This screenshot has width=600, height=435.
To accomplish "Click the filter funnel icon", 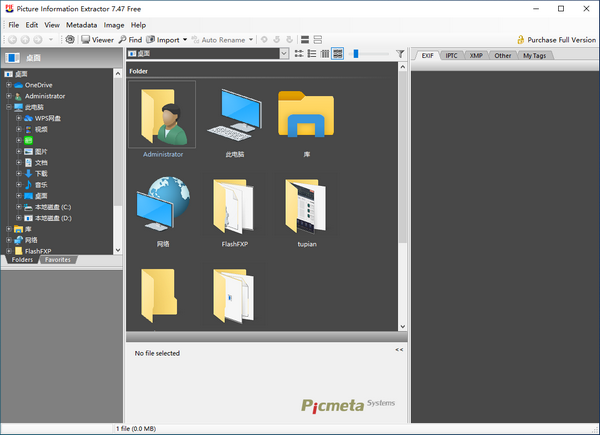I will [x=400, y=53].
